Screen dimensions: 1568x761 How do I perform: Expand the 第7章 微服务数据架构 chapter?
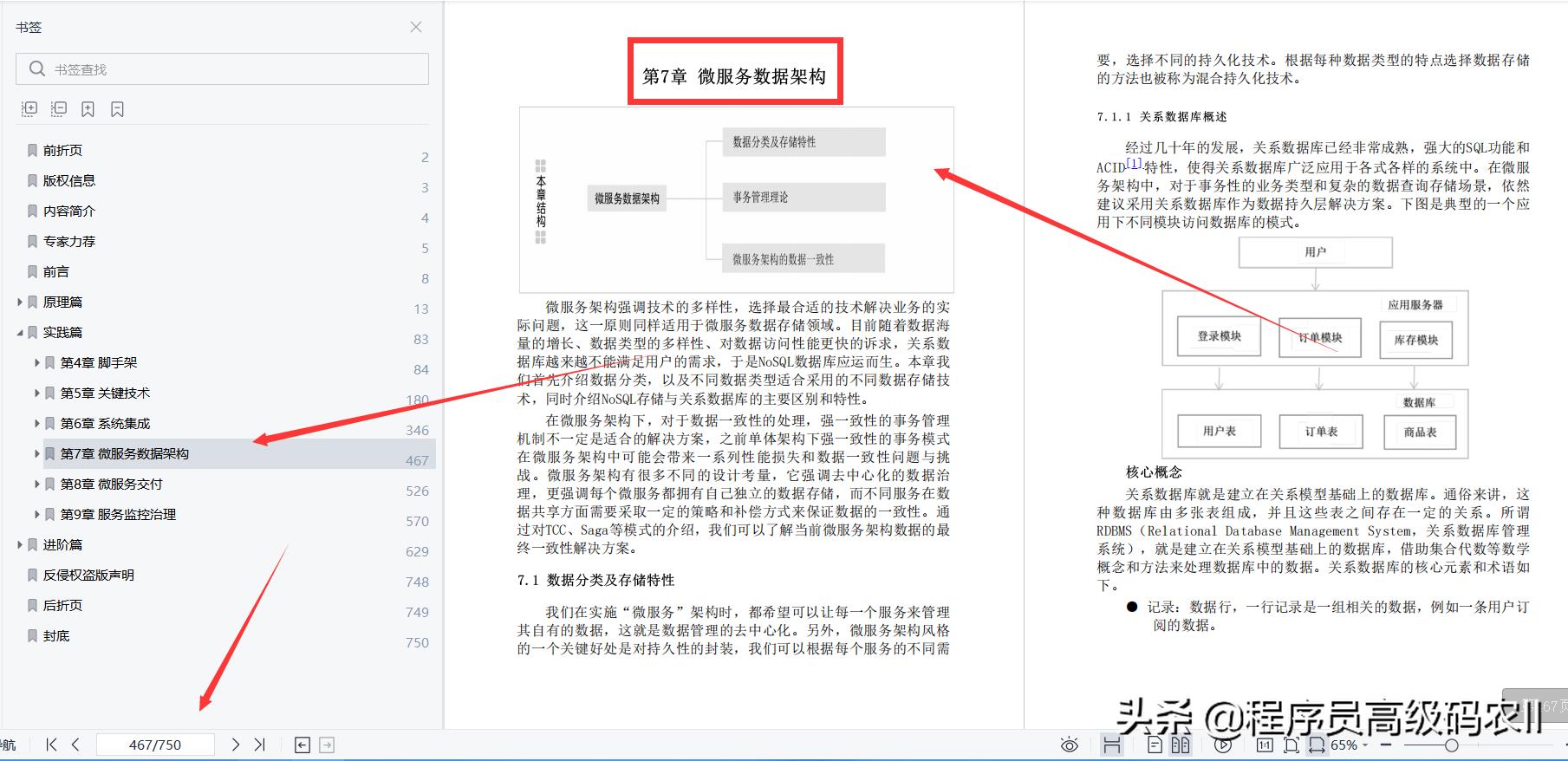pos(37,453)
